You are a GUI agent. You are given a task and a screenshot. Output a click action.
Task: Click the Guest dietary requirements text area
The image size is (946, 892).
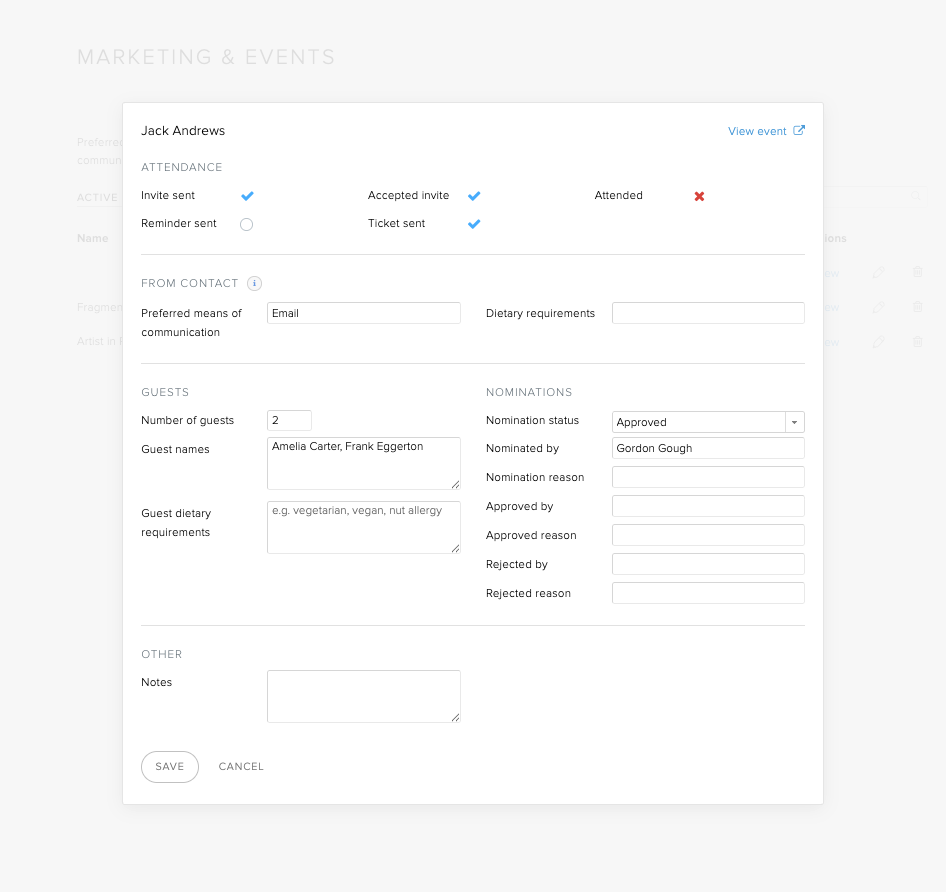pyautogui.click(x=364, y=527)
